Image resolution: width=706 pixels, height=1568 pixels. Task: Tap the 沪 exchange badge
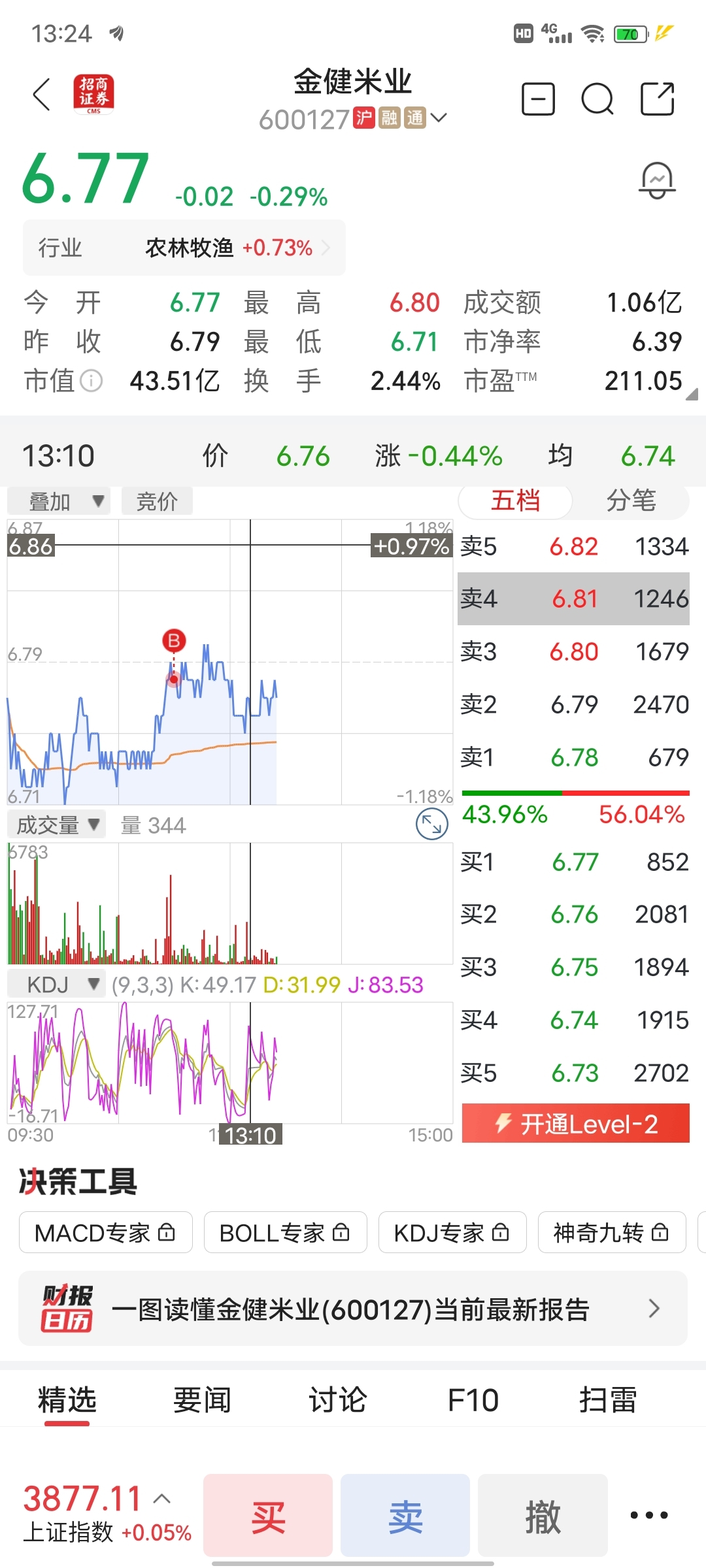click(364, 118)
